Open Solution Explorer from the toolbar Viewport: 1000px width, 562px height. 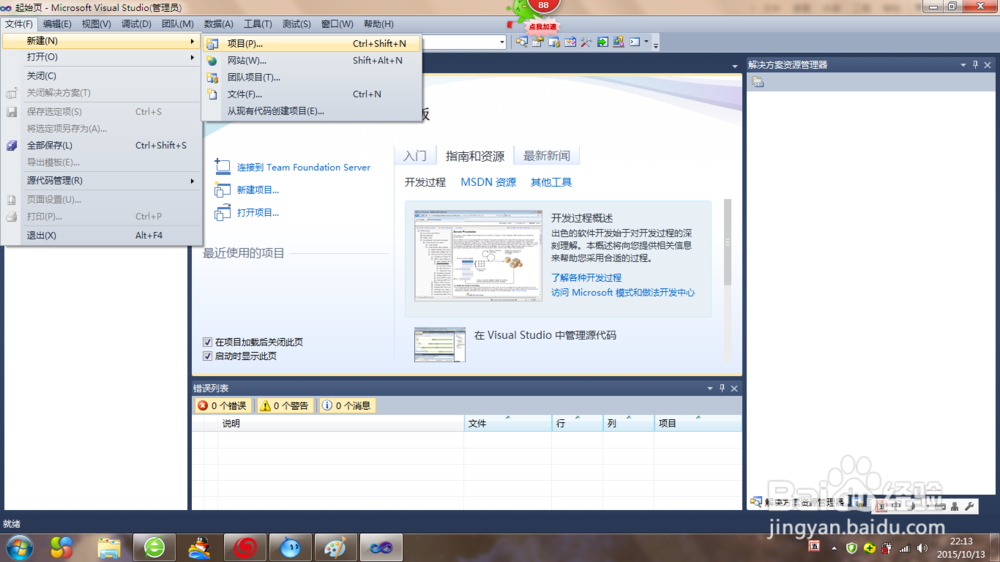(x=522, y=42)
